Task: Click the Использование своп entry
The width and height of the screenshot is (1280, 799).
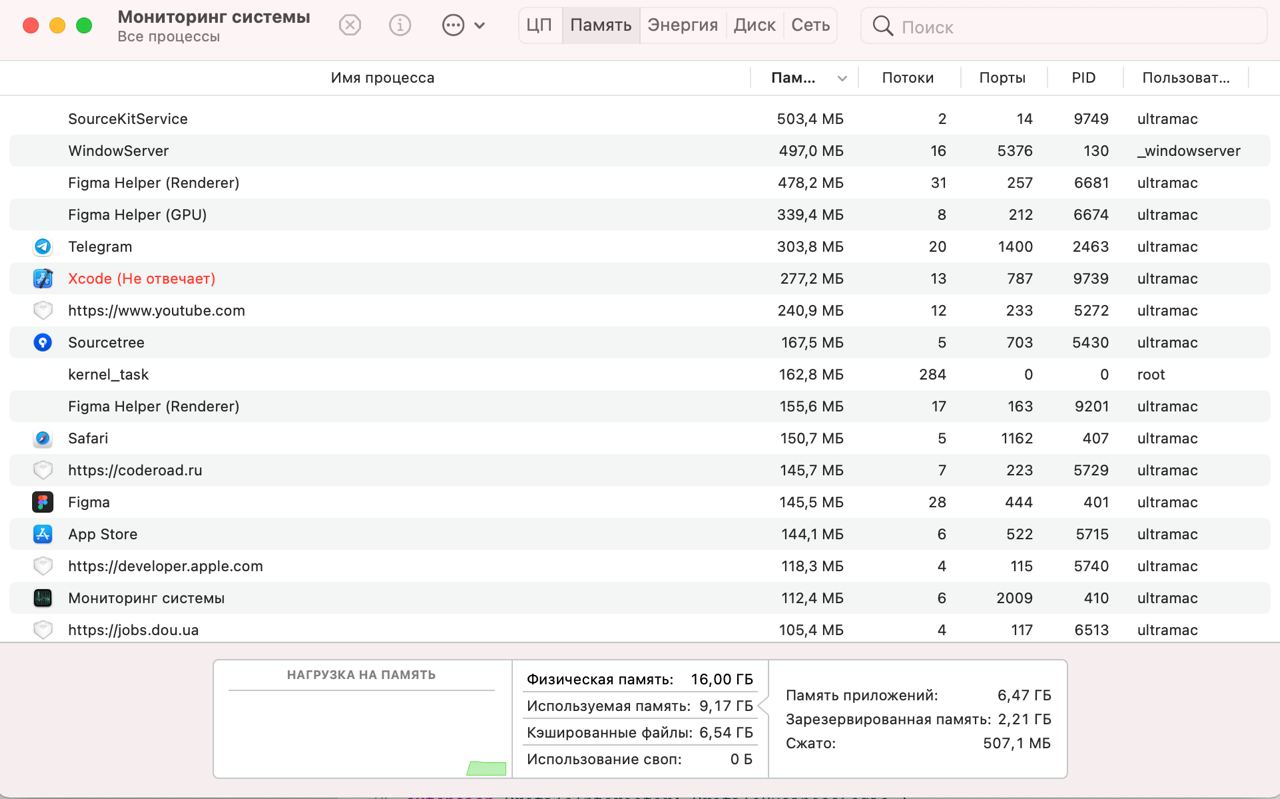Action: [x=640, y=759]
